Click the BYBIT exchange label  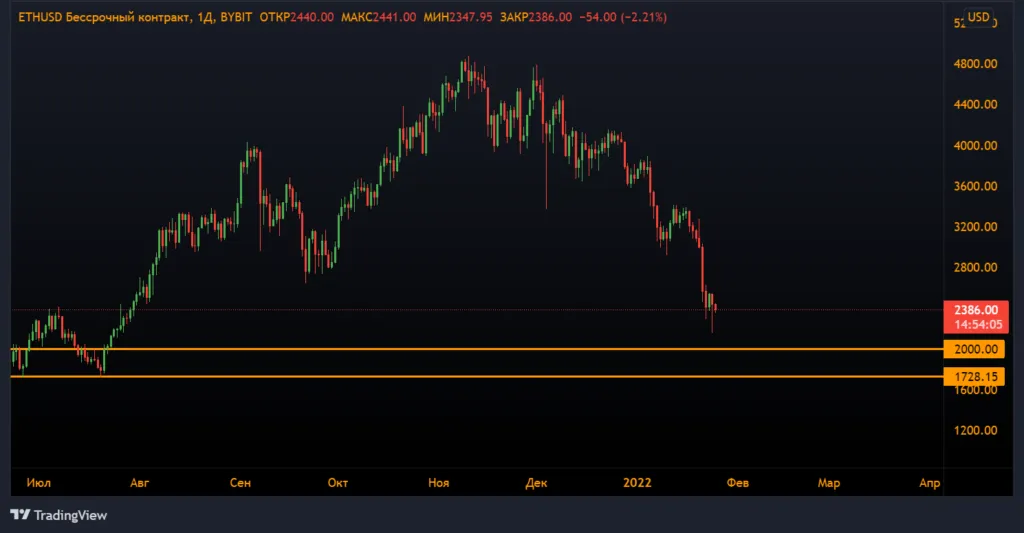236,18
